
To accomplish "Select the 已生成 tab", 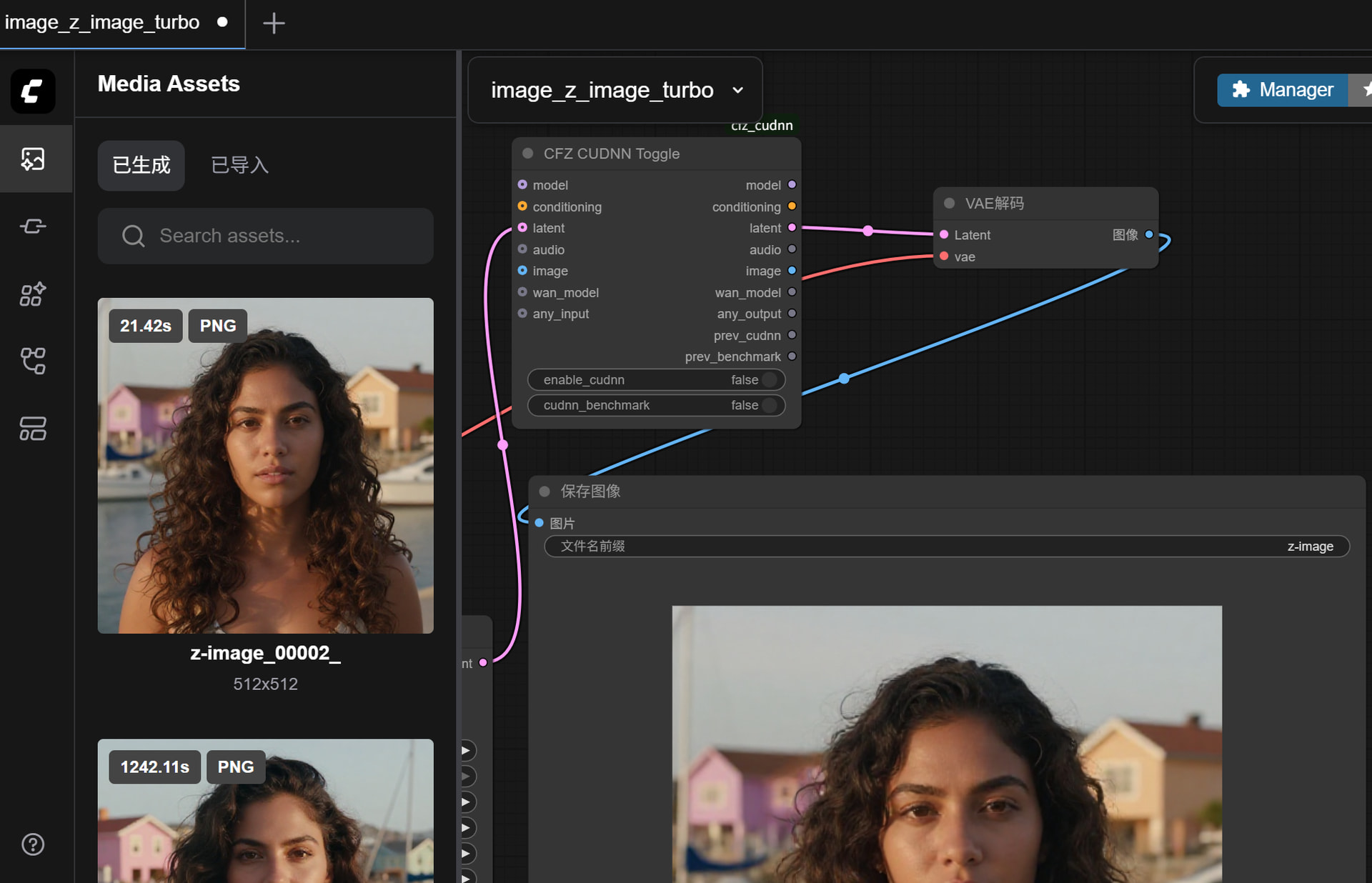I will point(141,165).
